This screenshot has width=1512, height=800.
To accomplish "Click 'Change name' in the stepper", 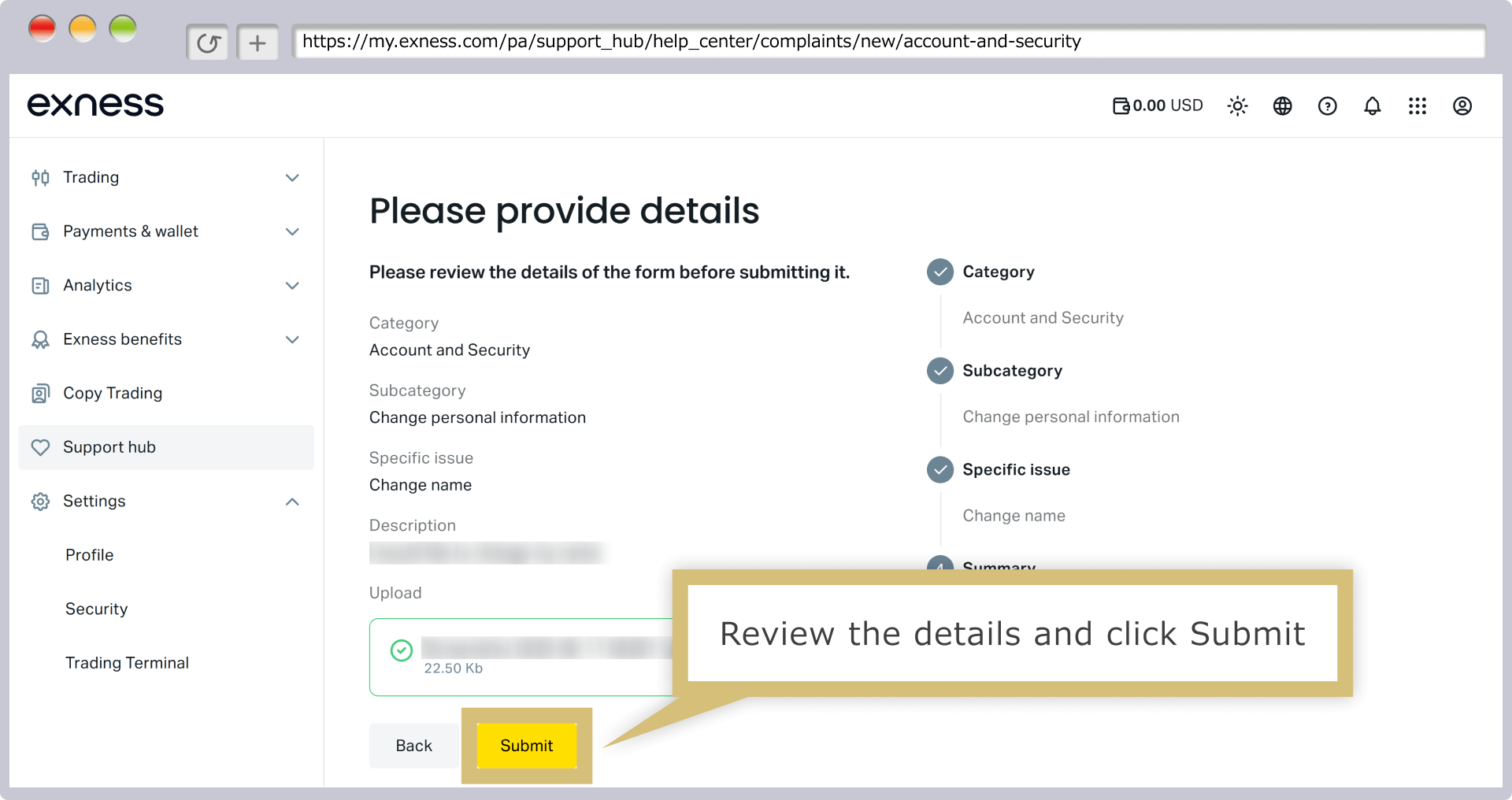I will coord(1014,516).
